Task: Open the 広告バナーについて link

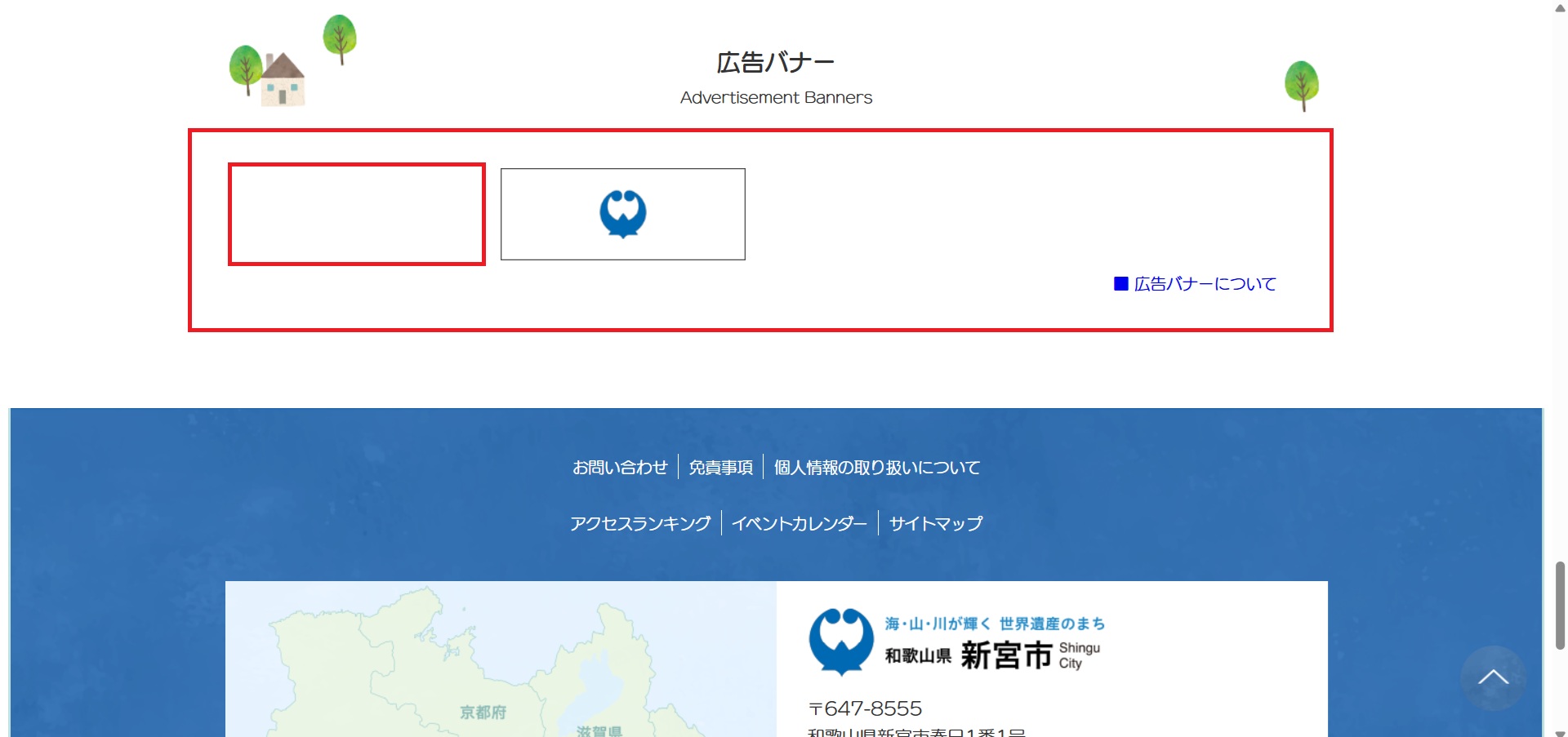Action: (x=1205, y=284)
